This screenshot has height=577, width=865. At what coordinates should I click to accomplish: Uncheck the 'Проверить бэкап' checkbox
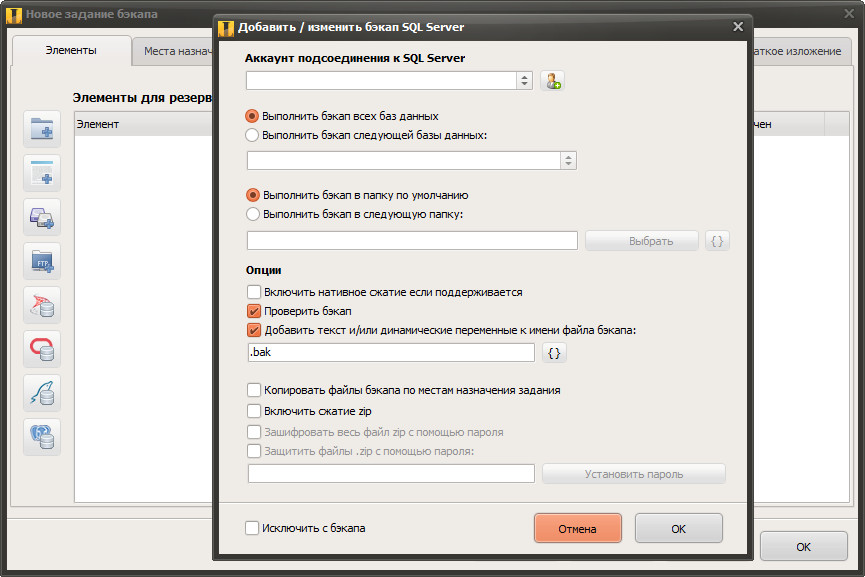253,311
